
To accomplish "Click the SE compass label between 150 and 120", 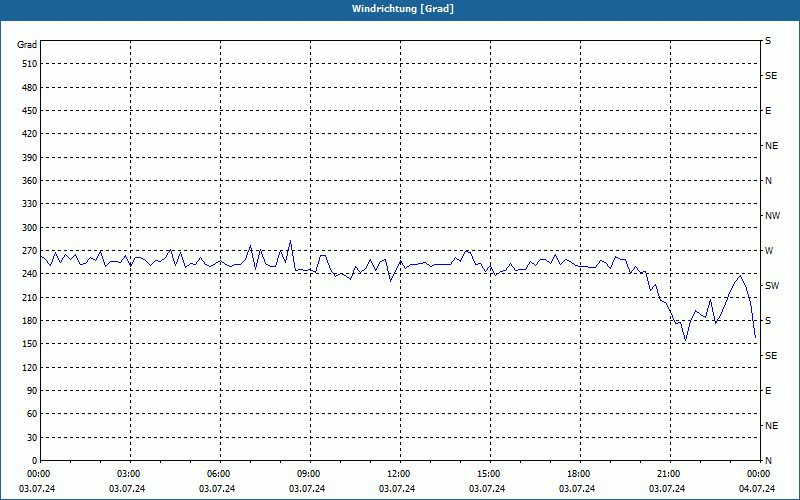I will click(771, 356).
